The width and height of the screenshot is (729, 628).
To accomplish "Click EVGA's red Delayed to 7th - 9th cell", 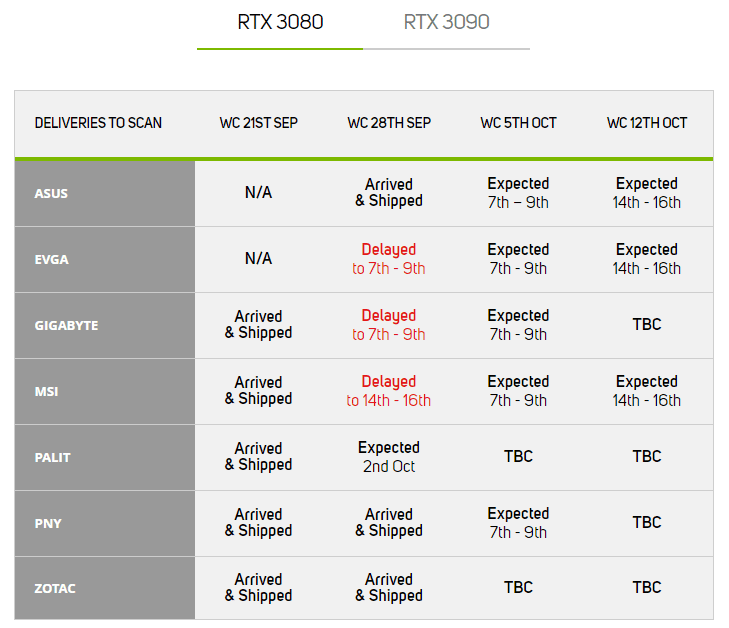I will (x=389, y=259).
